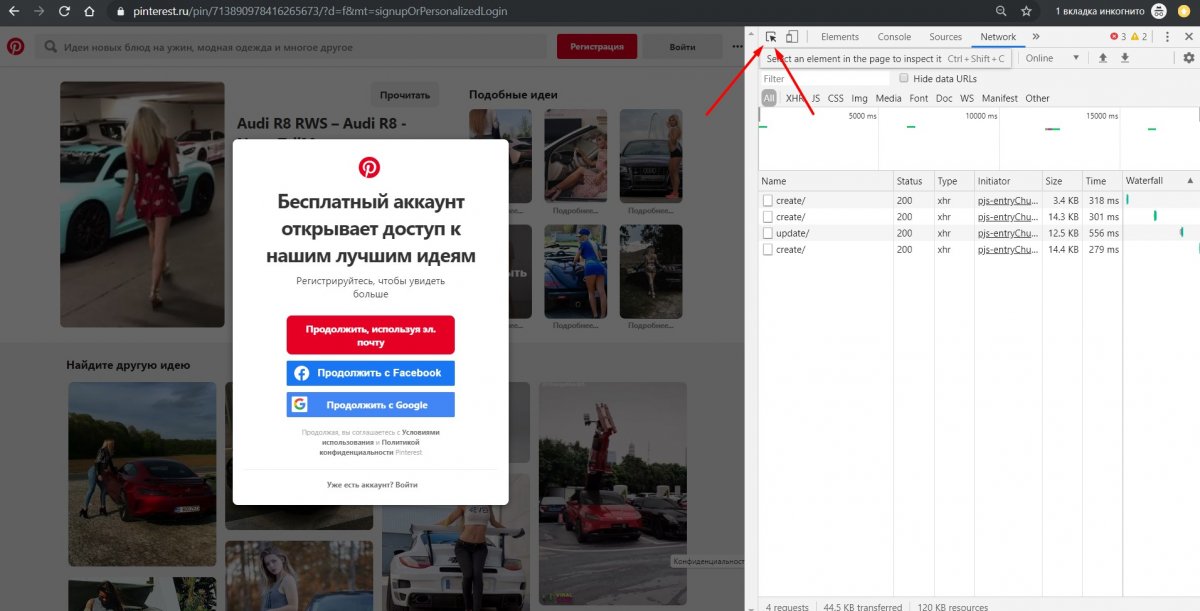Click the browser home icon
The height and width of the screenshot is (611, 1200).
89,12
